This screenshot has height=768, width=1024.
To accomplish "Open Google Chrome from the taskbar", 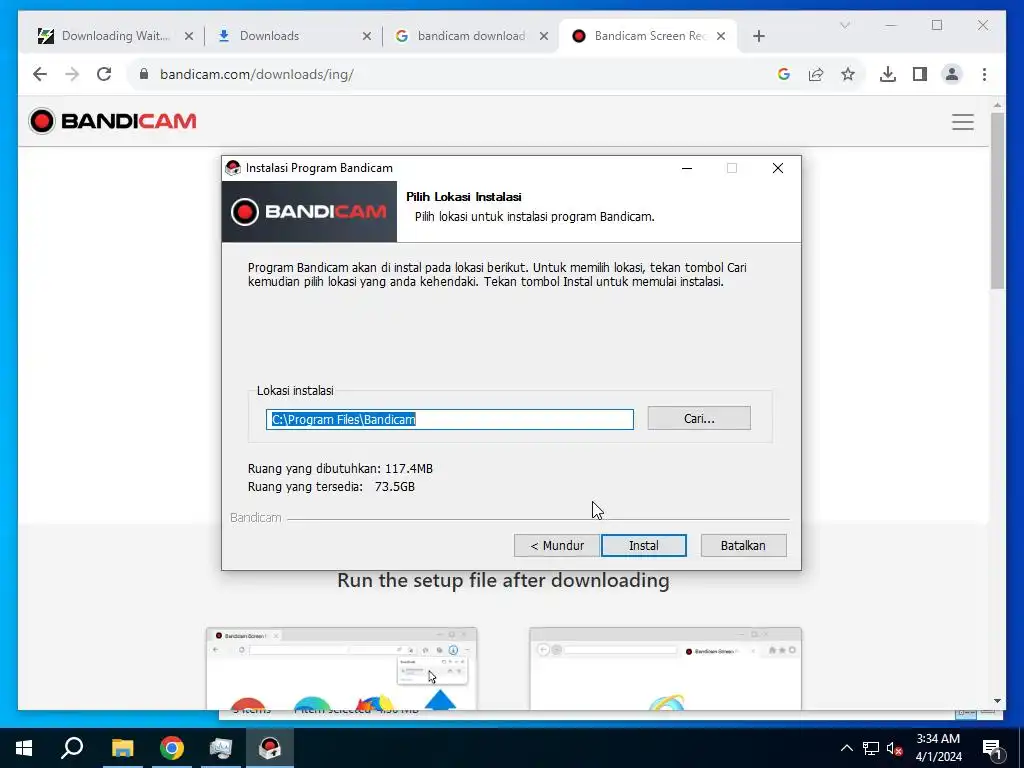I will click(x=172, y=748).
